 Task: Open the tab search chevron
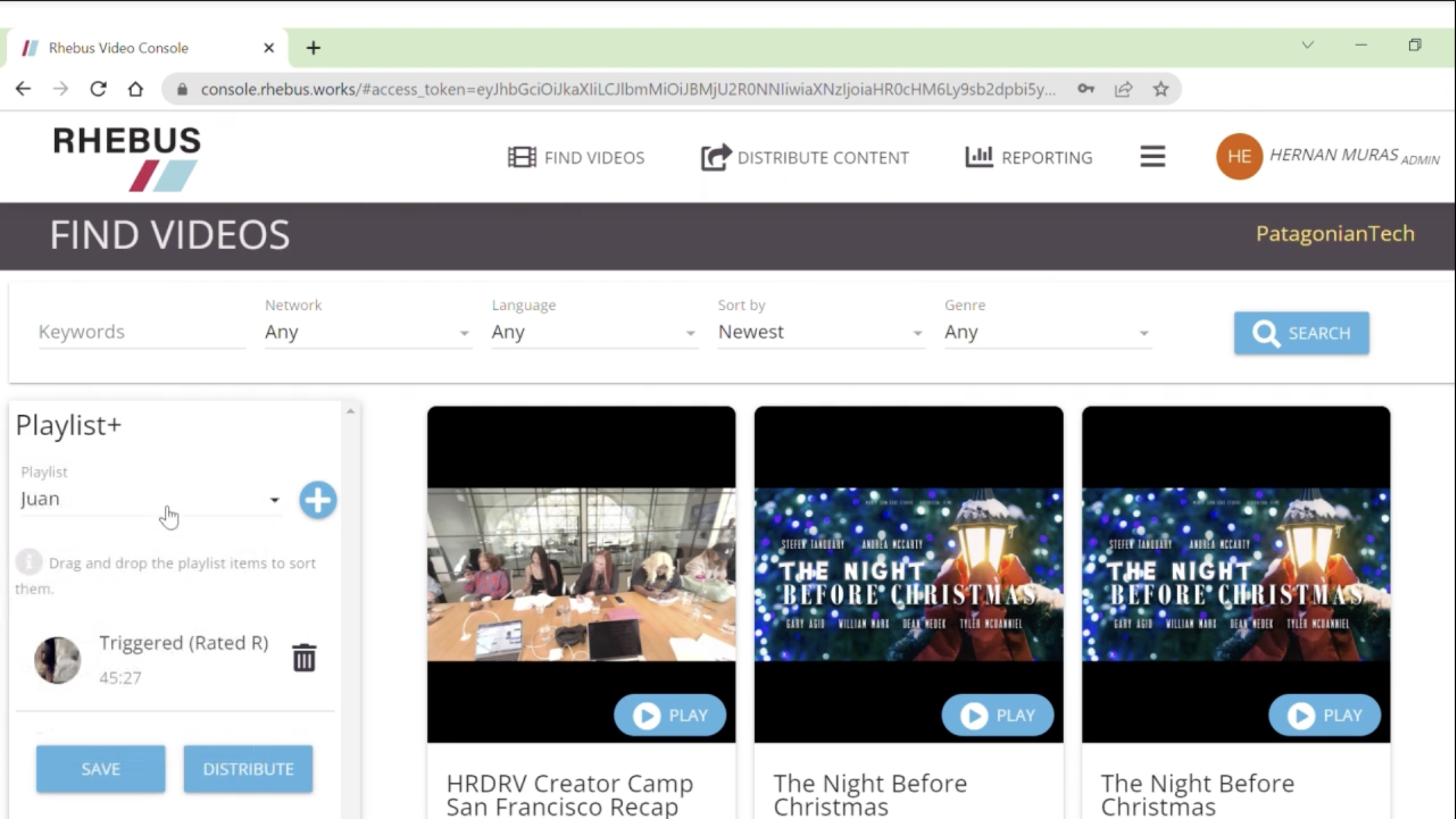coord(1308,45)
